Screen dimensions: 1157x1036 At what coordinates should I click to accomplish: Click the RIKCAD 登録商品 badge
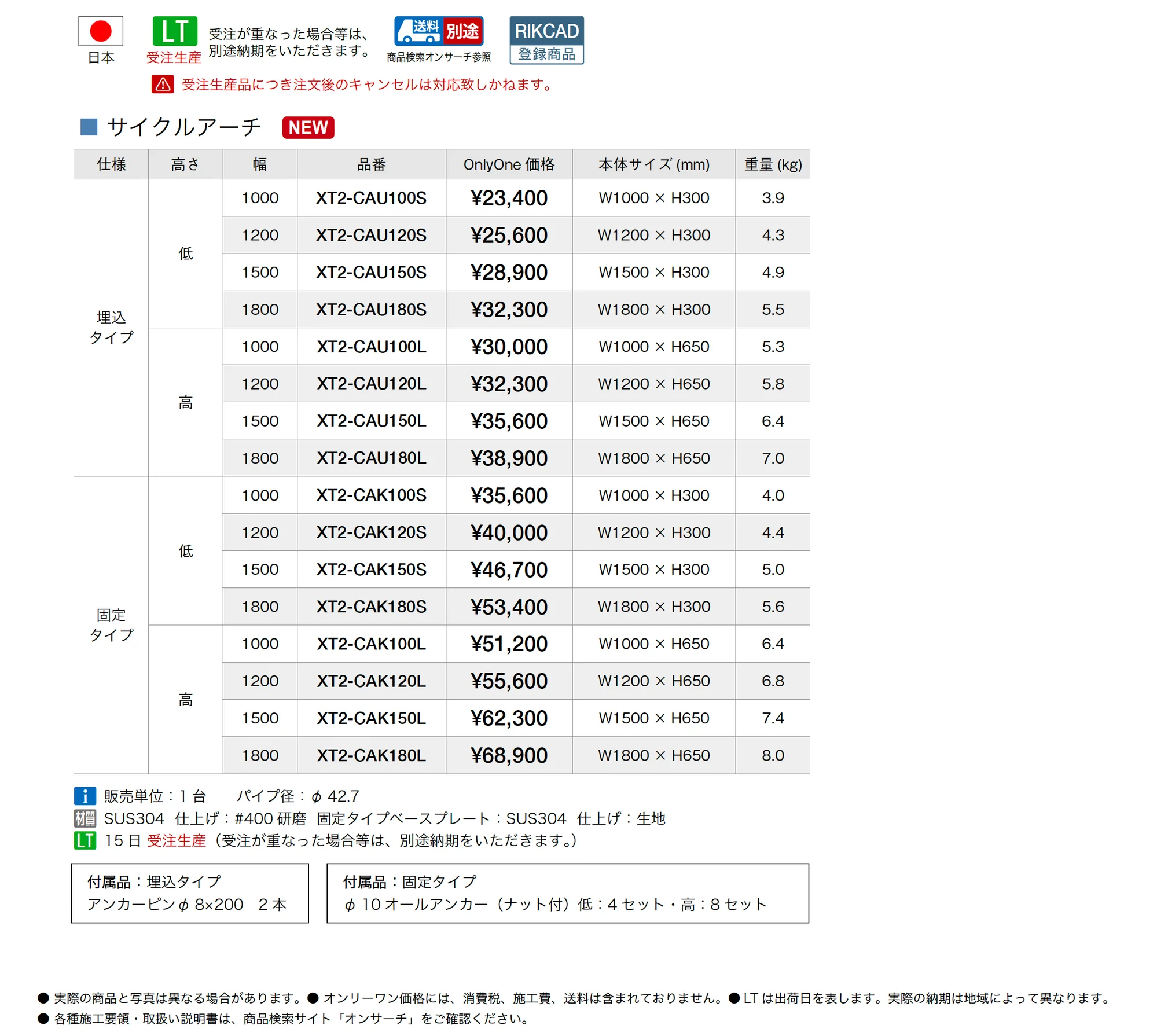546,40
